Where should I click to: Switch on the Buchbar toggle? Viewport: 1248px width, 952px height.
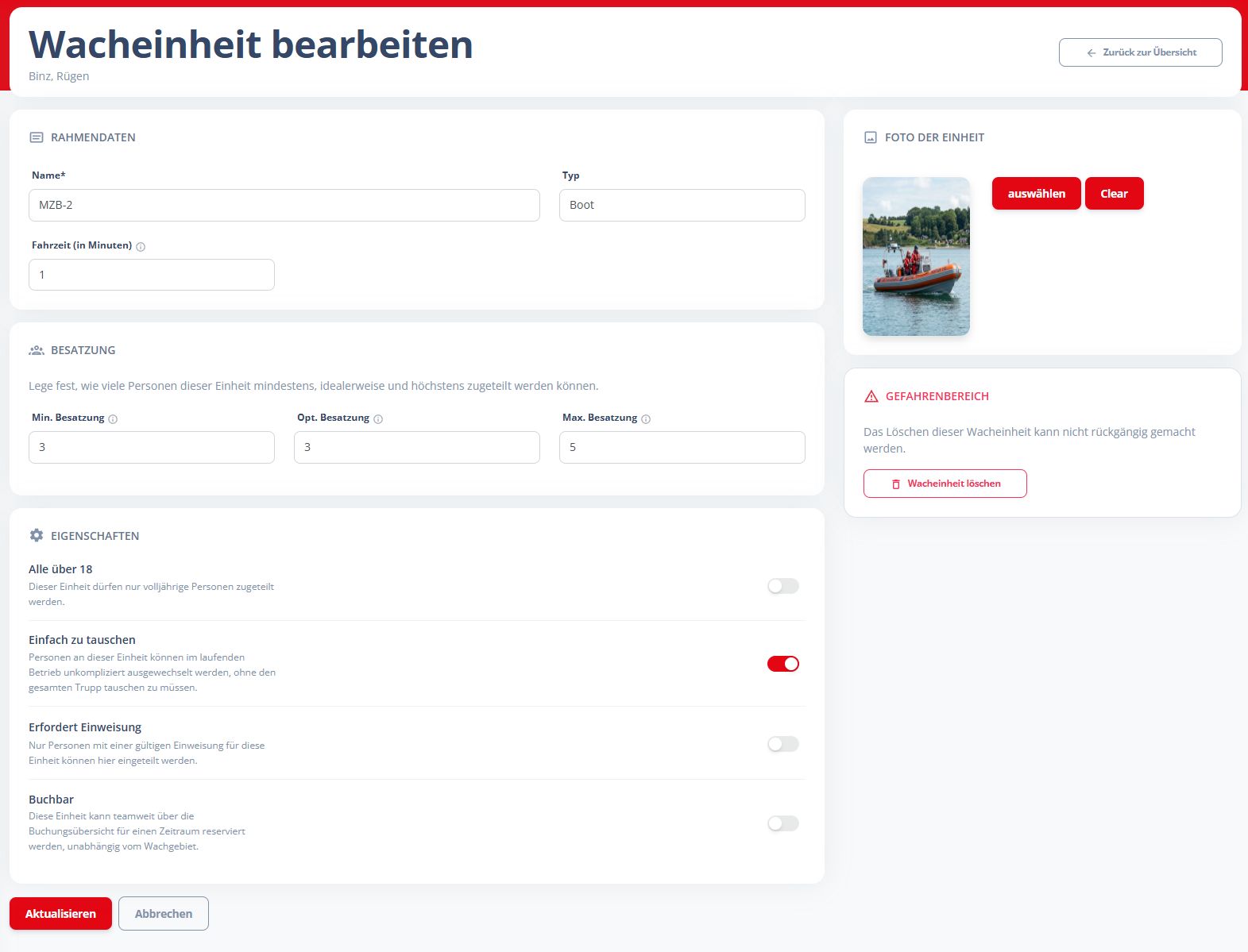tap(783, 823)
